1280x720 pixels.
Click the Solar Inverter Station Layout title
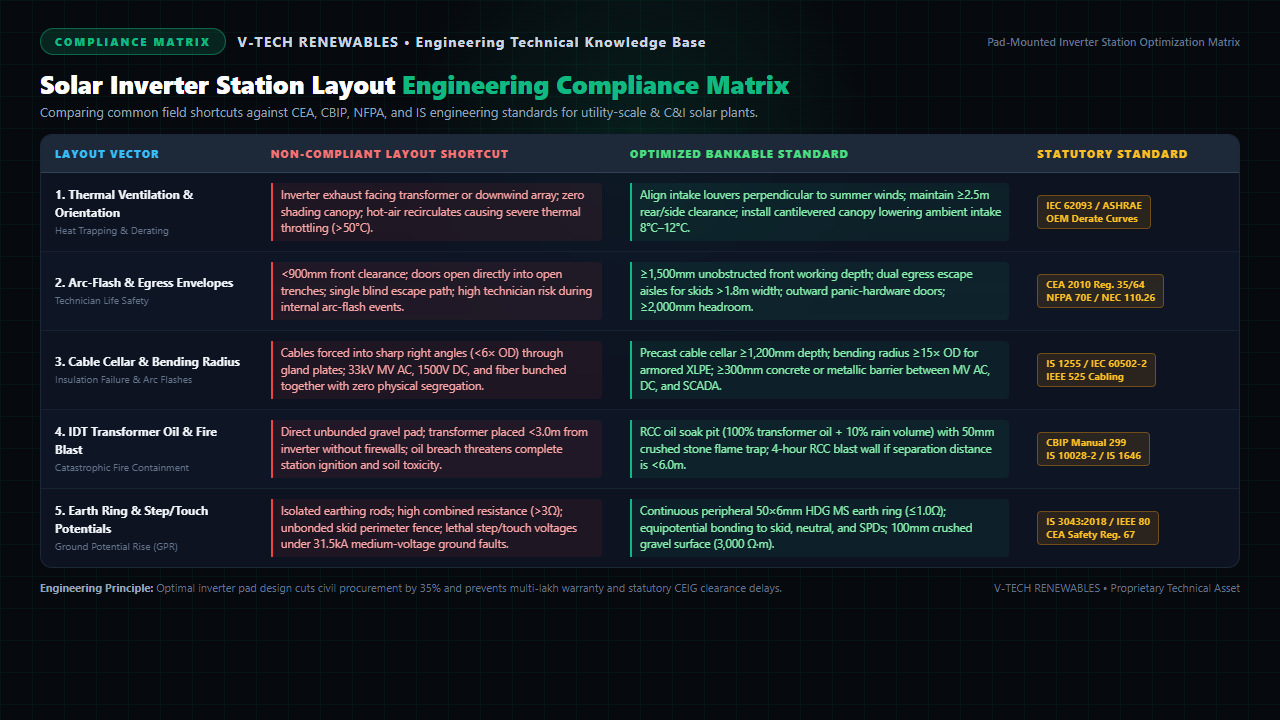415,85
